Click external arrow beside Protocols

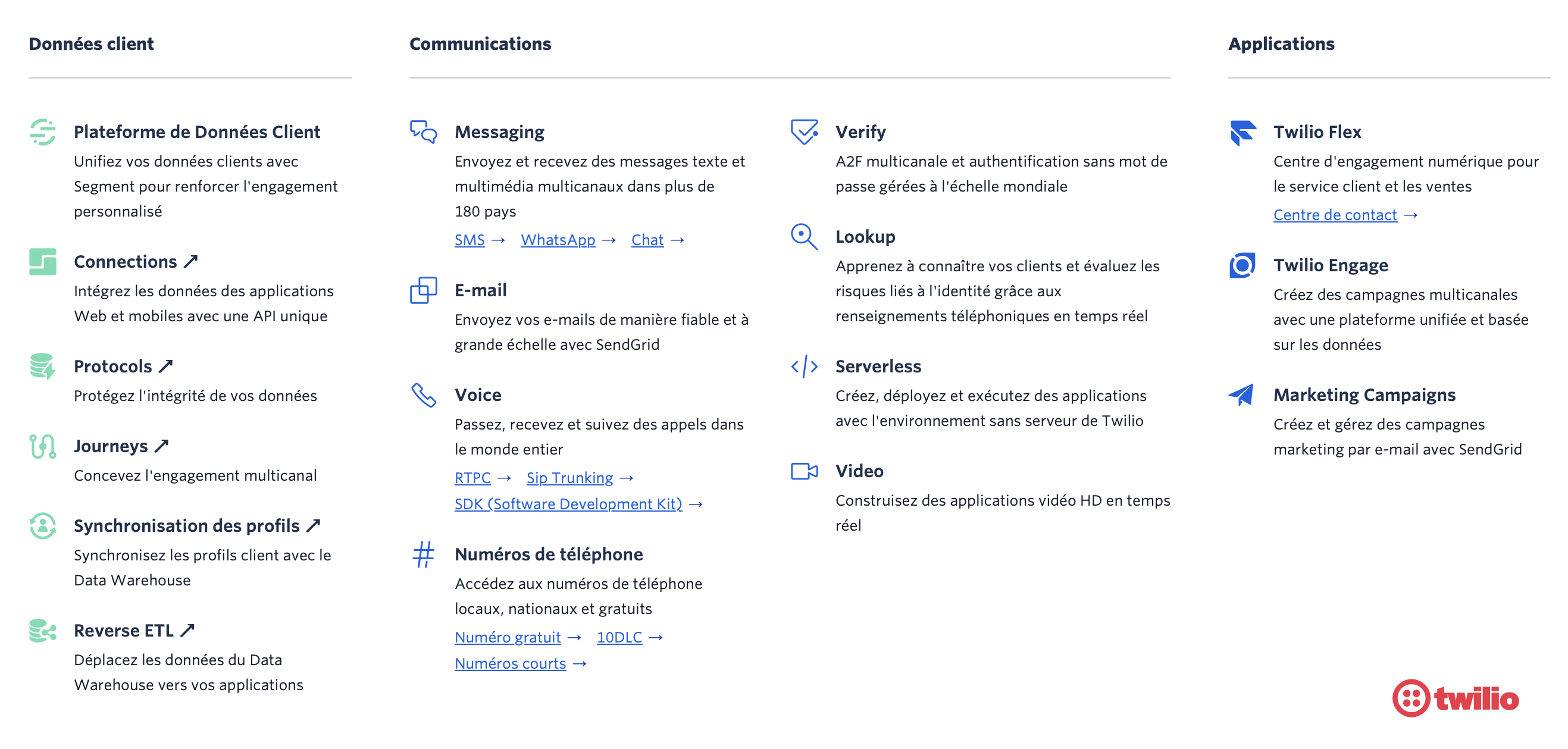(165, 366)
